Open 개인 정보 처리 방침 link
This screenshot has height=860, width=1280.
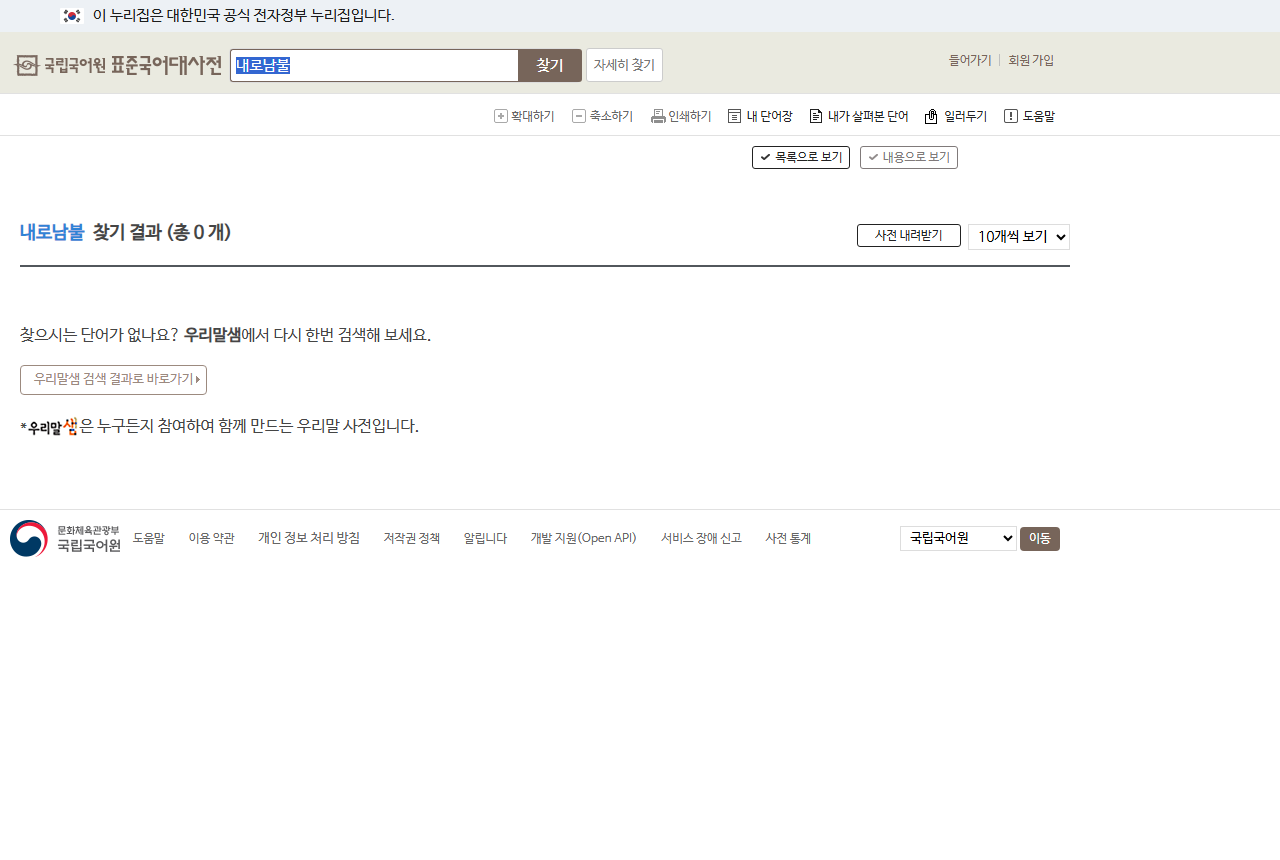(x=309, y=538)
